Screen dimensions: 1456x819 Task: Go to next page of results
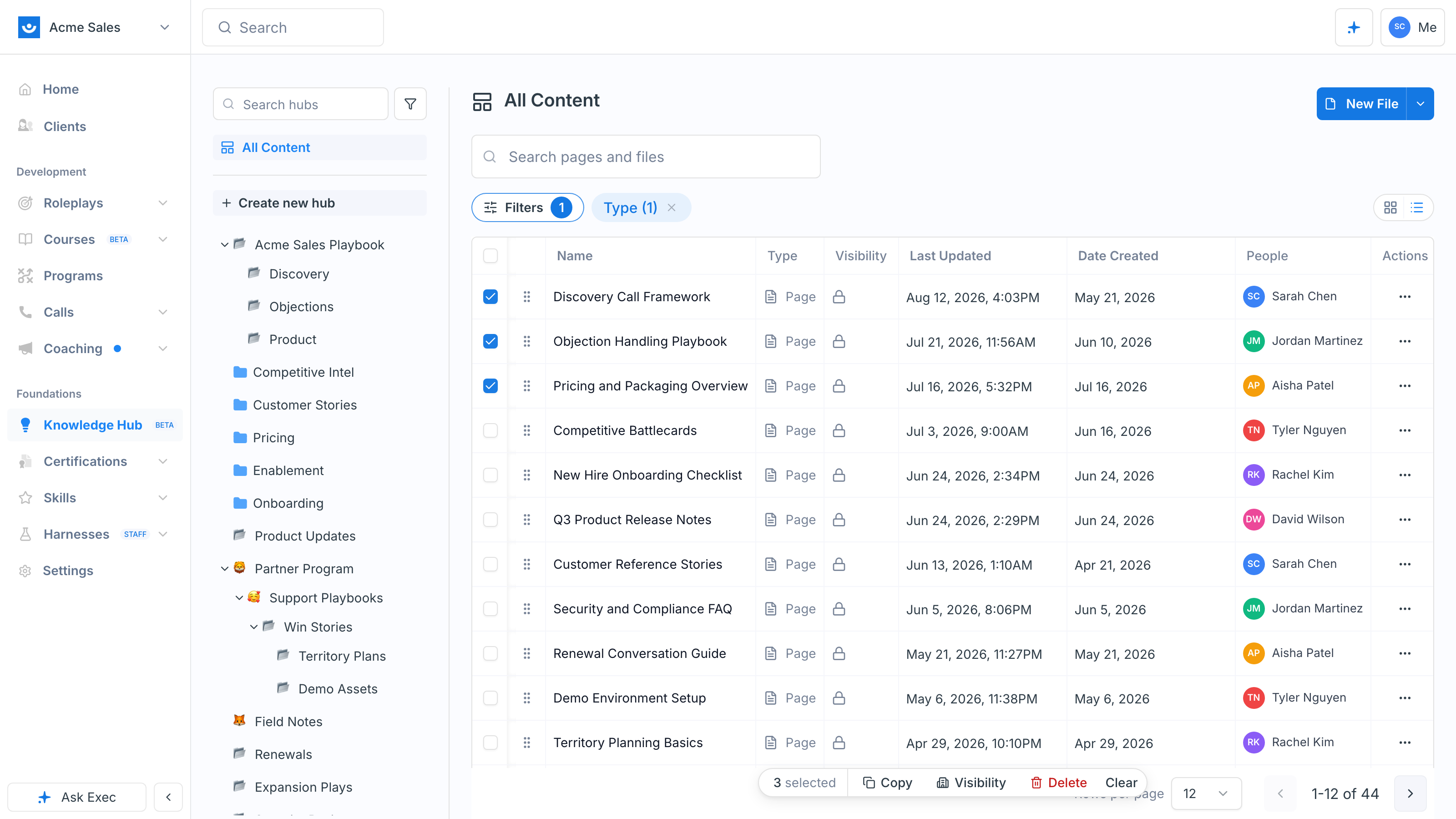click(x=1410, y=794)
